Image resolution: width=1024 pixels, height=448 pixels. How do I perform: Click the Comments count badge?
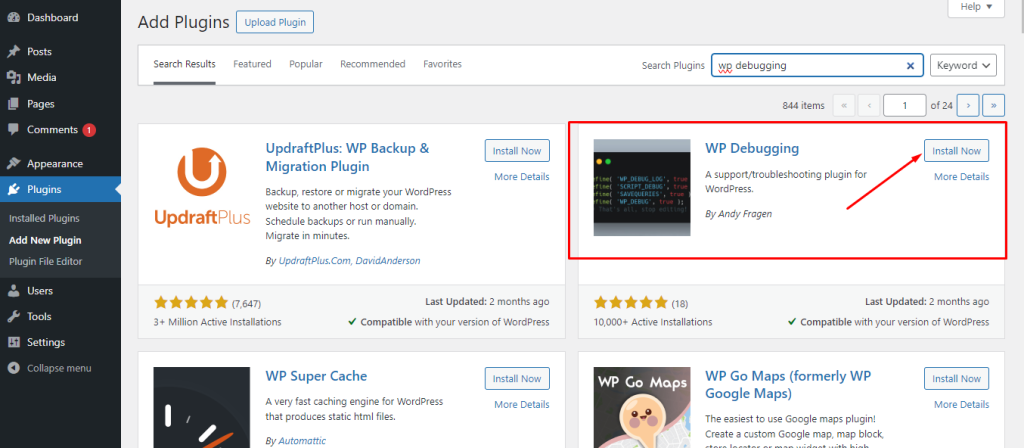[89, 130]
